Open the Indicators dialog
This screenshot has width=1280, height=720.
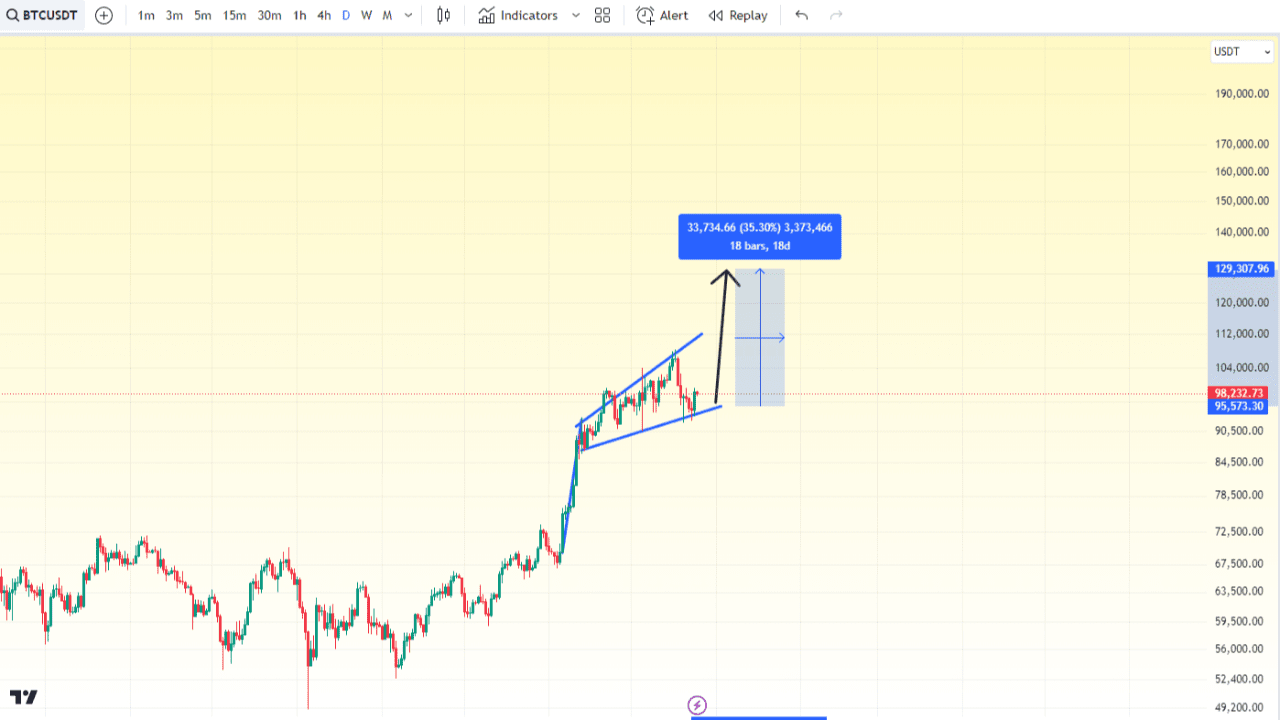(518, 15)
